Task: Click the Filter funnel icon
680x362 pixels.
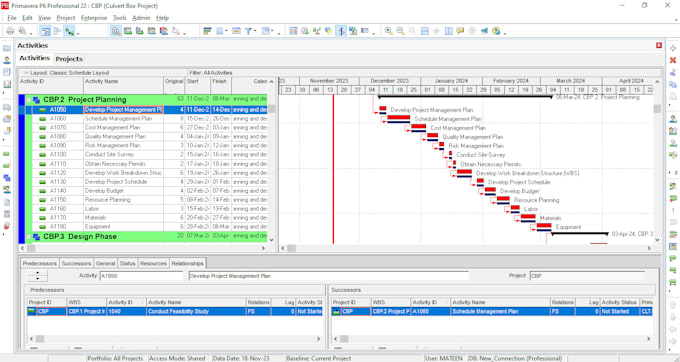Action: point(248,31)
